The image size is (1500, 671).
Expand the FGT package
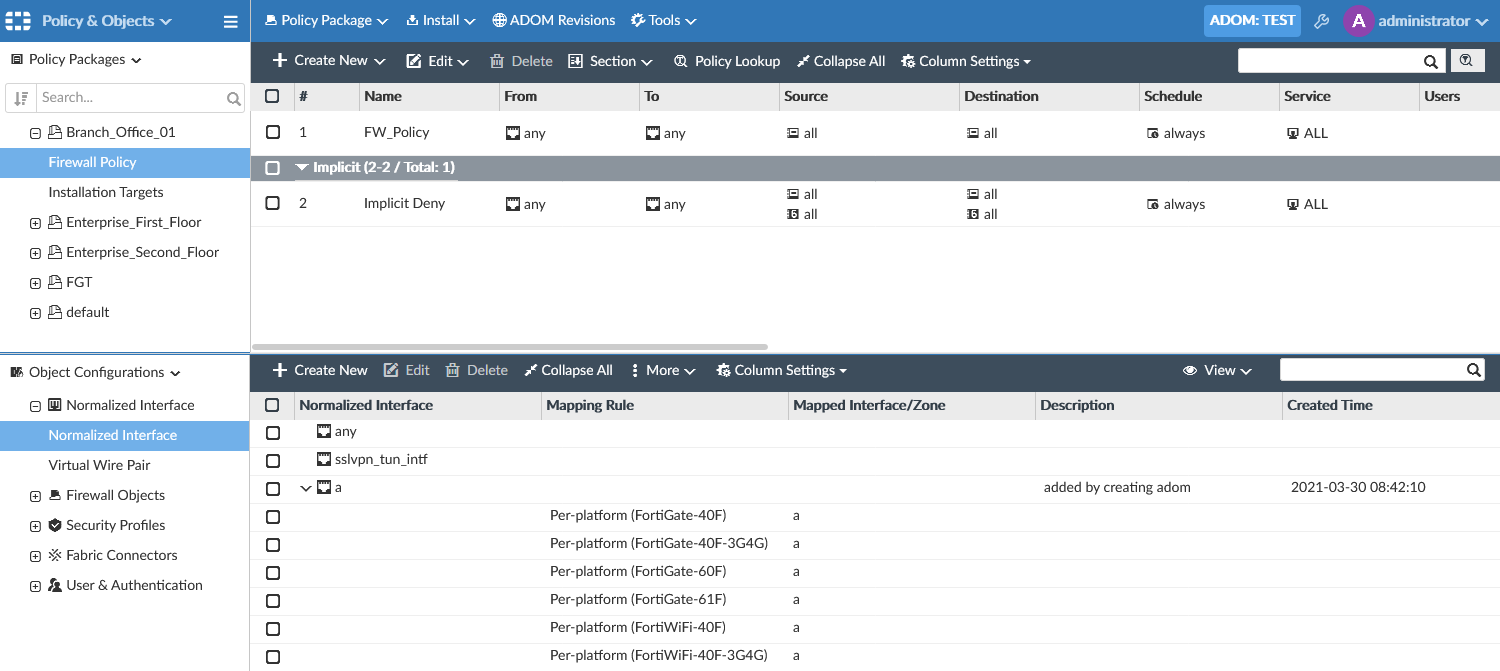pyautogui.click(x=35, y=283)
